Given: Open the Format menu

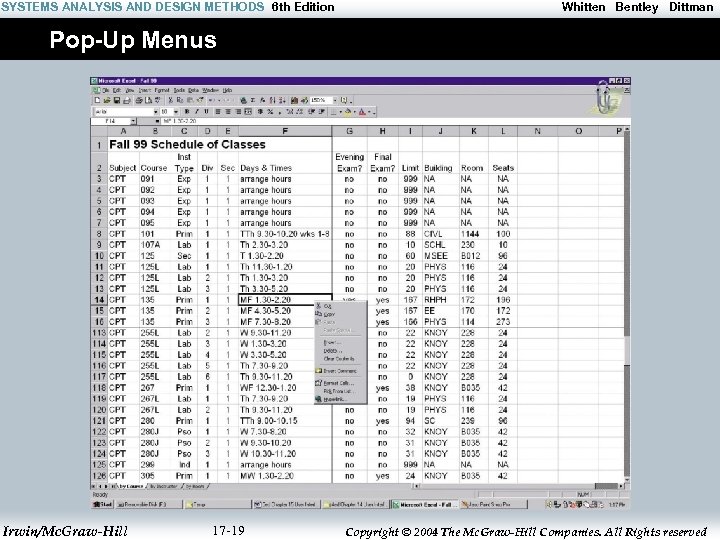Looking at the screenshot, I should pos(162,90).
